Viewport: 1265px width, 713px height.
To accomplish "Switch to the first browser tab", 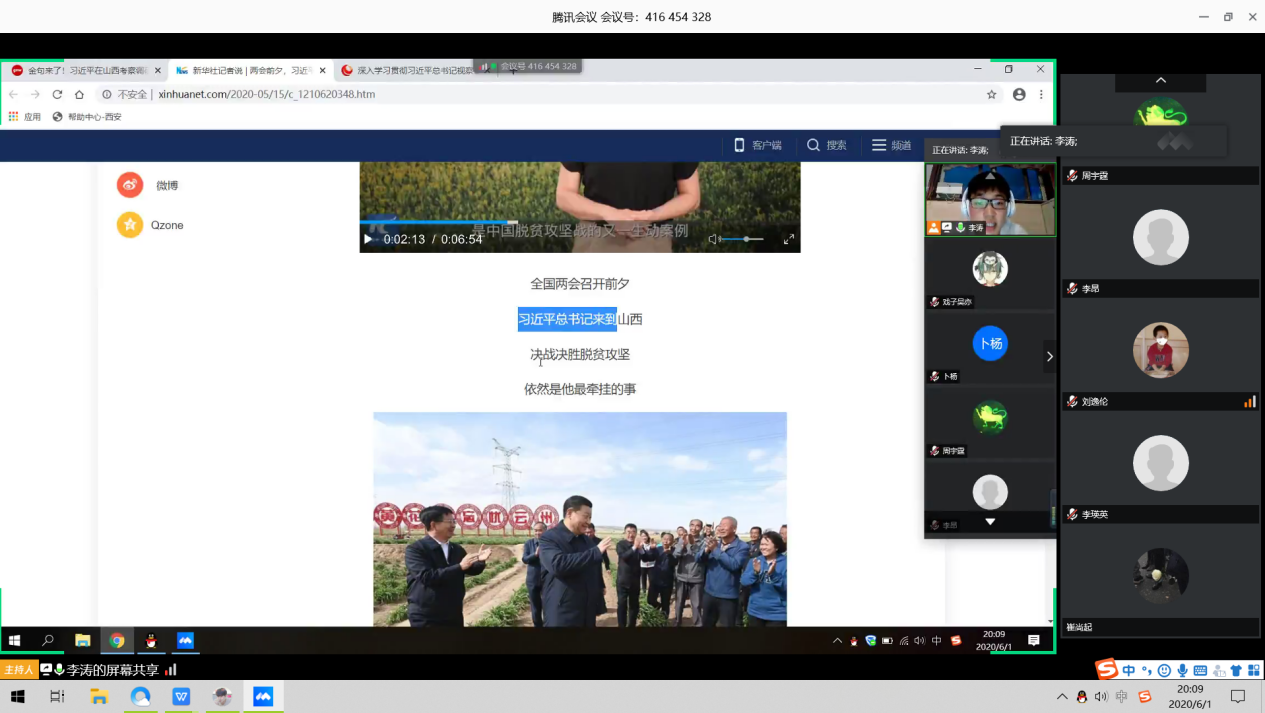I will [x=85, y=71].
